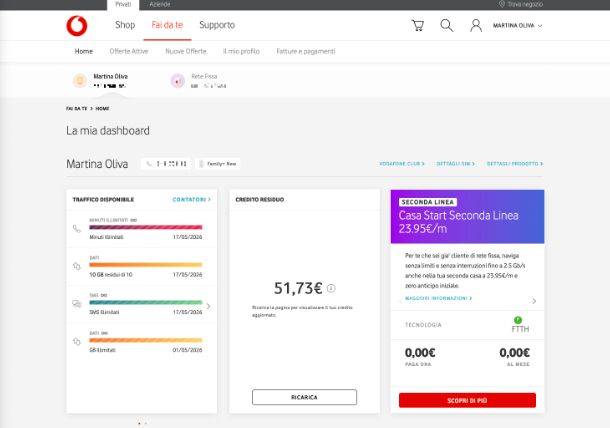This screenshot has width=610, height=428.
Task: Click the 01/05/2026 expiry date
Action: point(187,350)
